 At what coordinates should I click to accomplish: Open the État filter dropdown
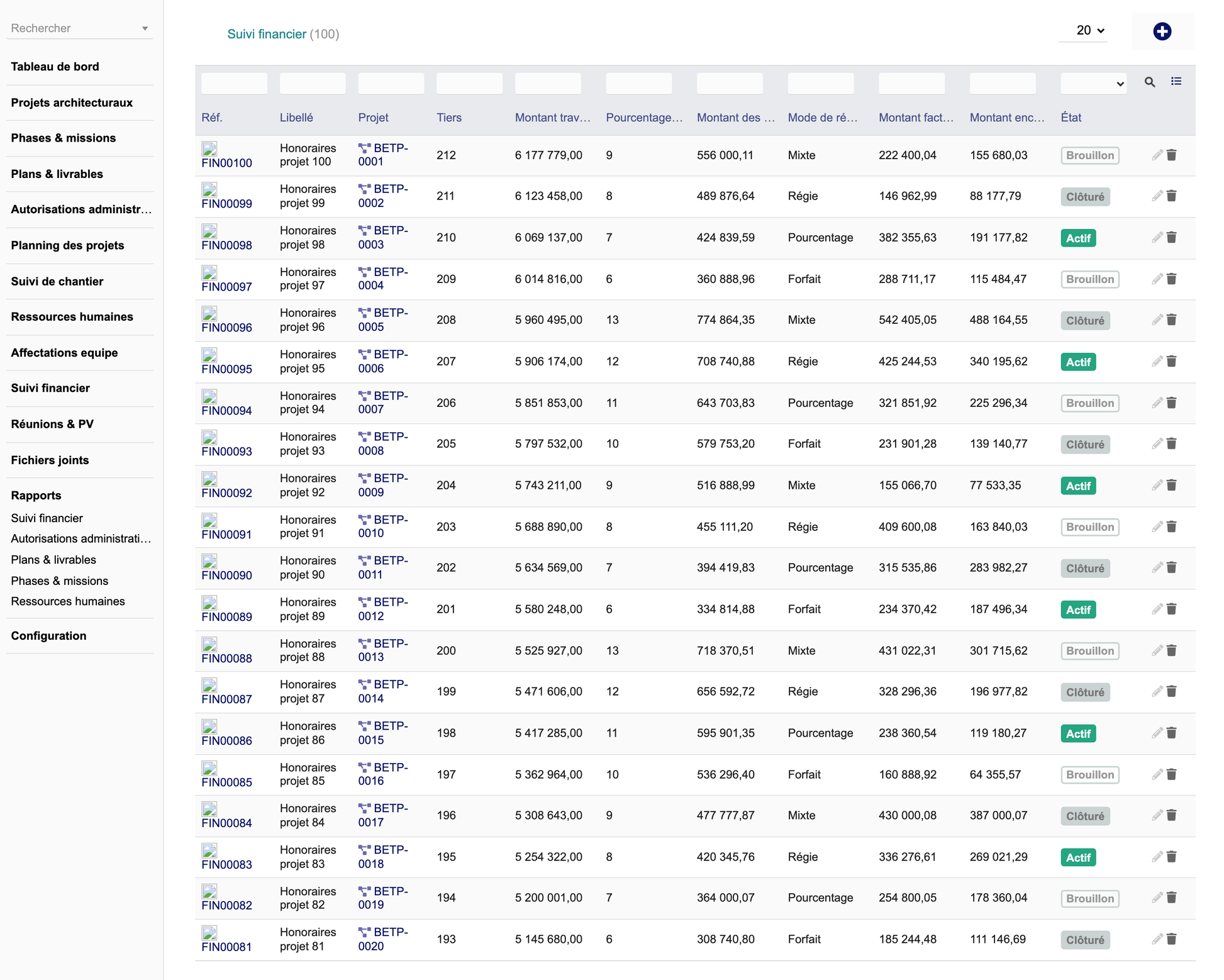tap(1093, 83)
